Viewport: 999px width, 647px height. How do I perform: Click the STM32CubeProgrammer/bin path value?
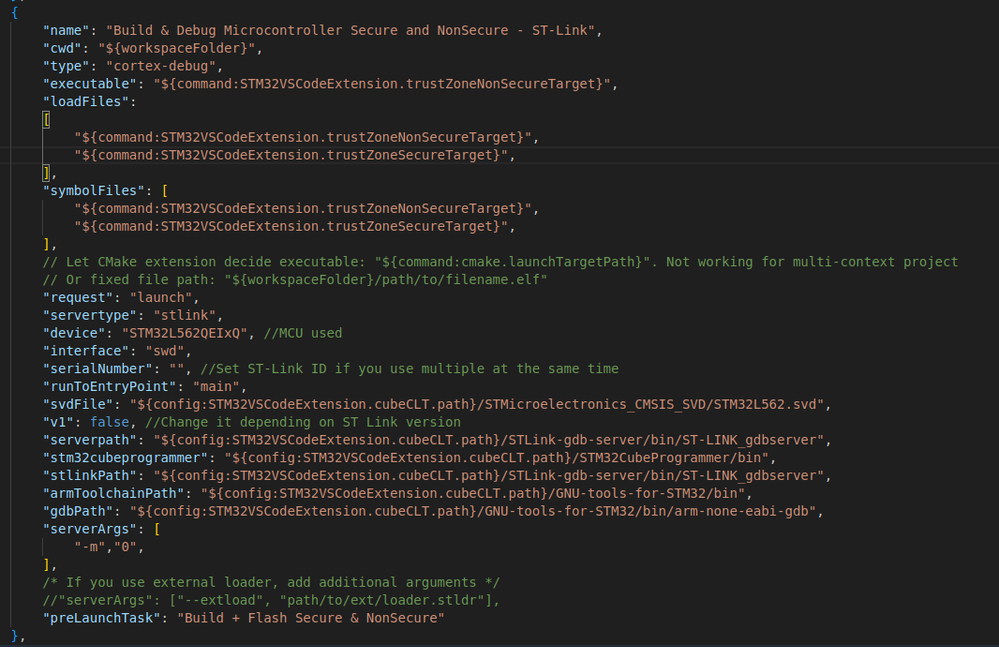pyautogui.click(x=496, y=459)
